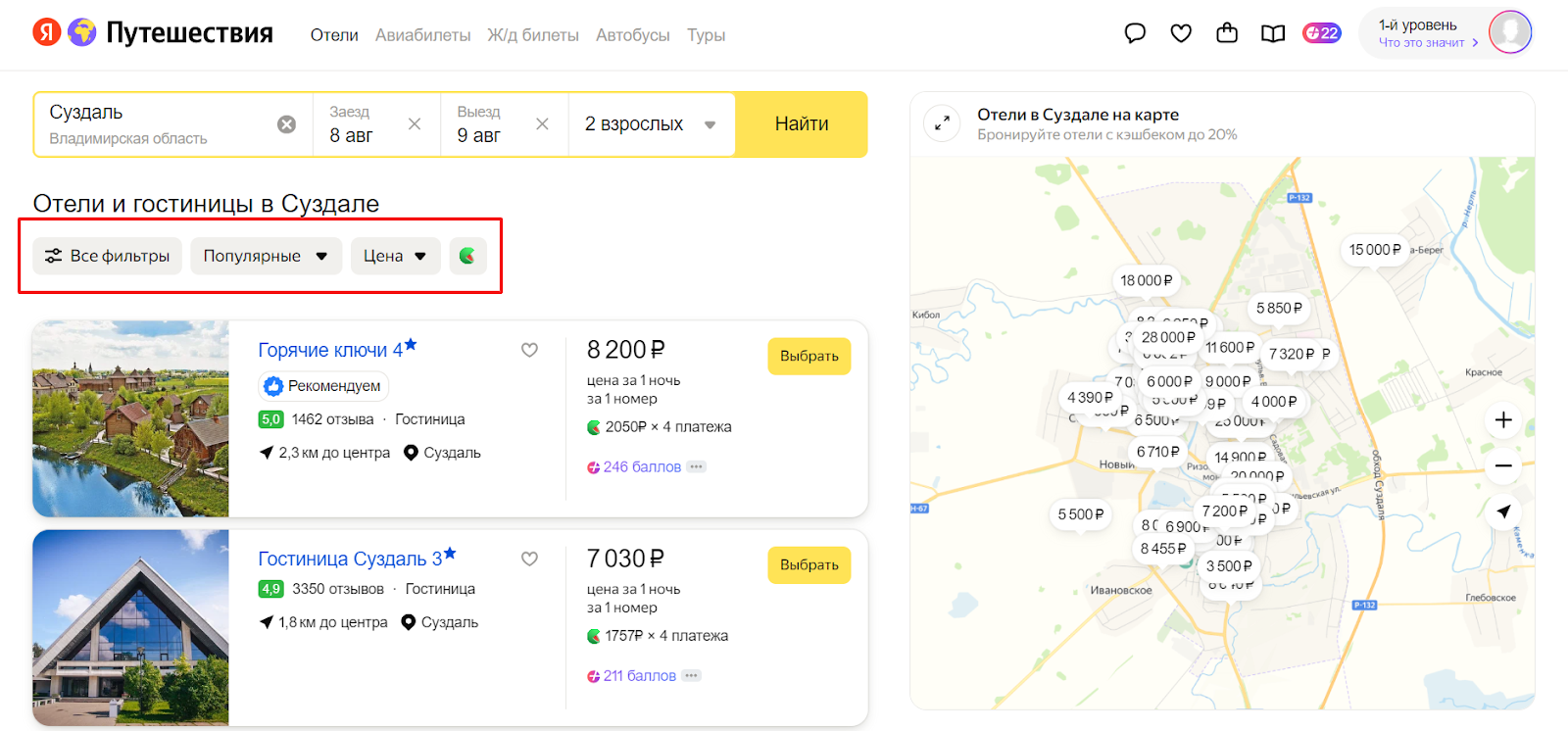Switch to the Отели tab
The height and width of the screenshot is (731, 1568).
point(334,35)
